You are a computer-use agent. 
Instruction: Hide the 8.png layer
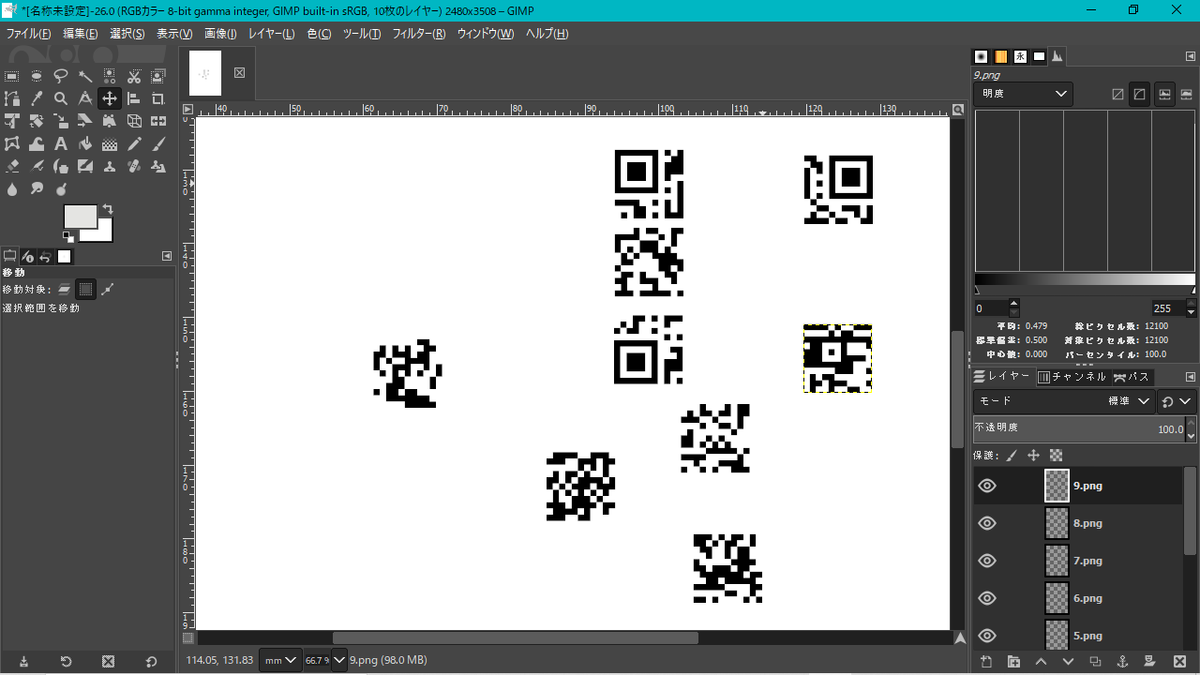[987, 523]
